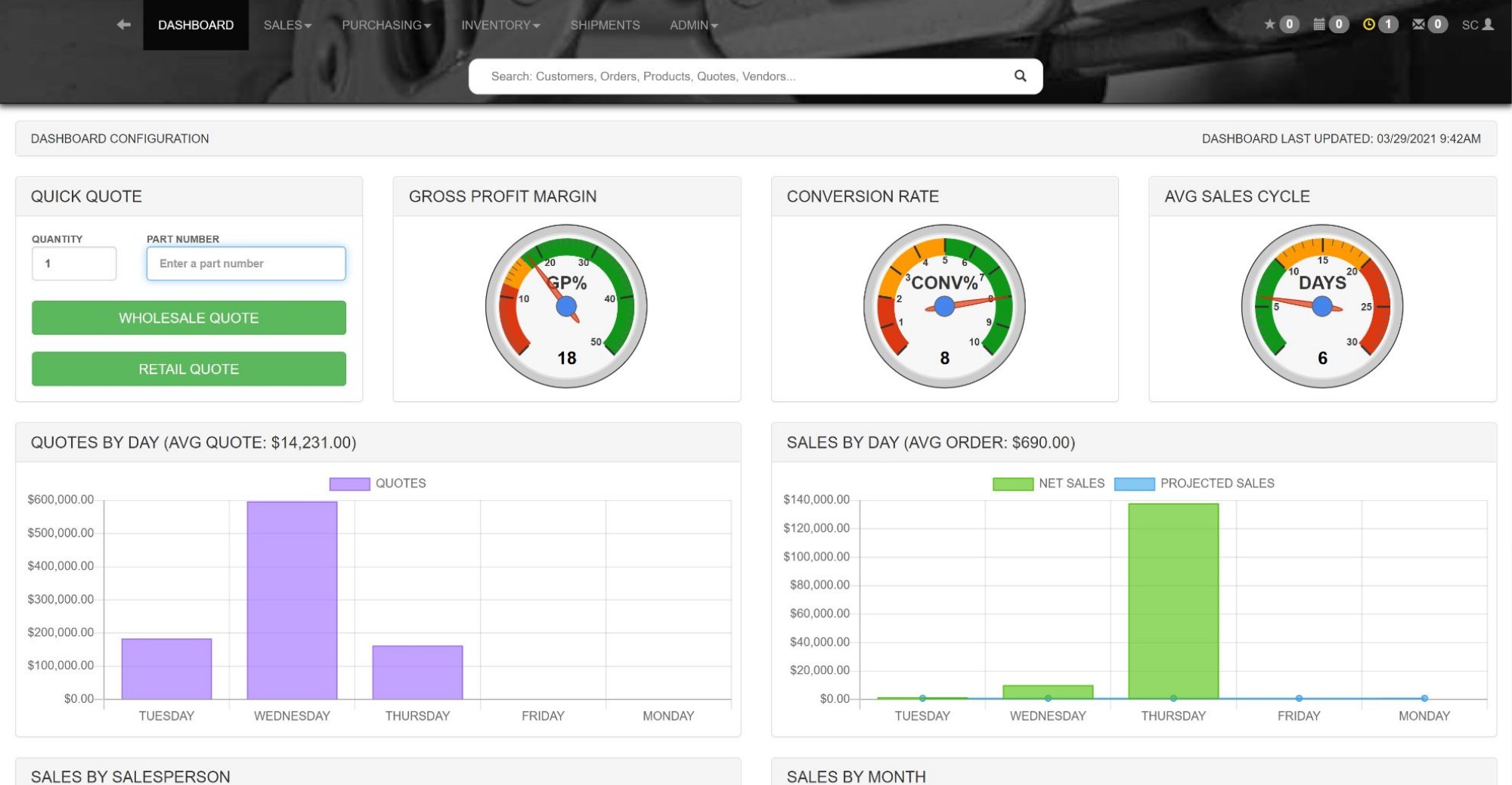This screenshot has height=785, width=1512.
Task: Click the Dashboard Last Updated timestamp
Action: point(1341,138)
